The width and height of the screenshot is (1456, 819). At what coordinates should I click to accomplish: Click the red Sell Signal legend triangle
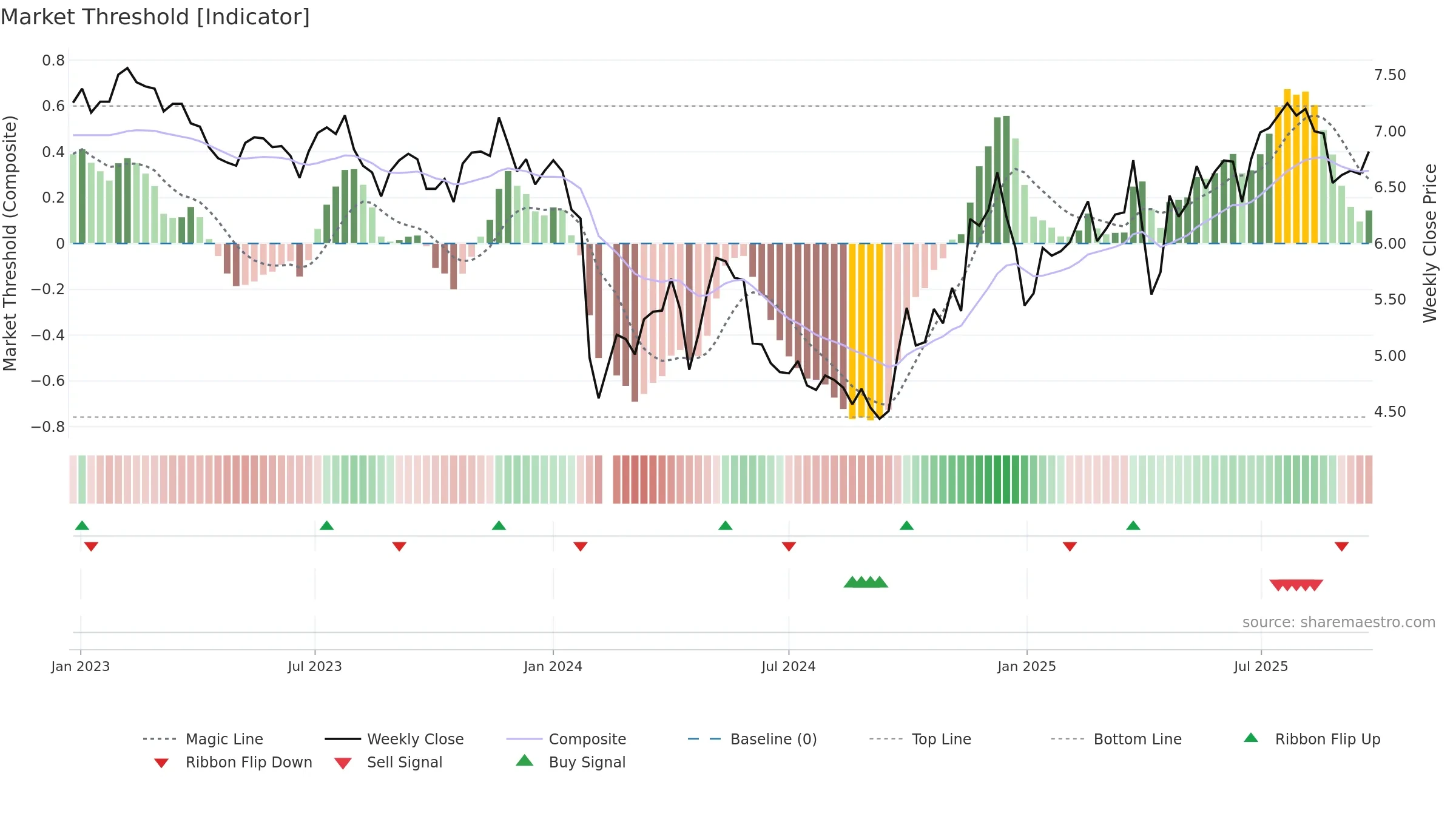pos(343,763)
